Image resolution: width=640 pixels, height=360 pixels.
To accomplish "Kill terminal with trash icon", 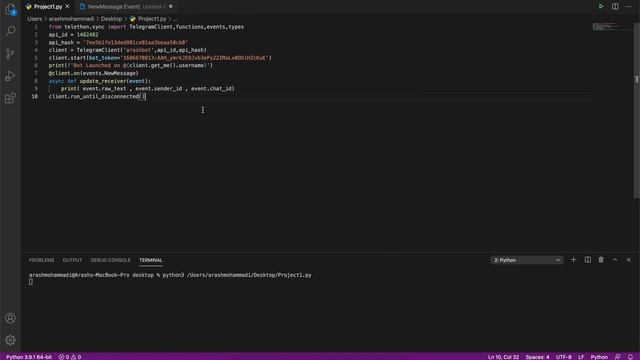I will (x=601, y=260).
